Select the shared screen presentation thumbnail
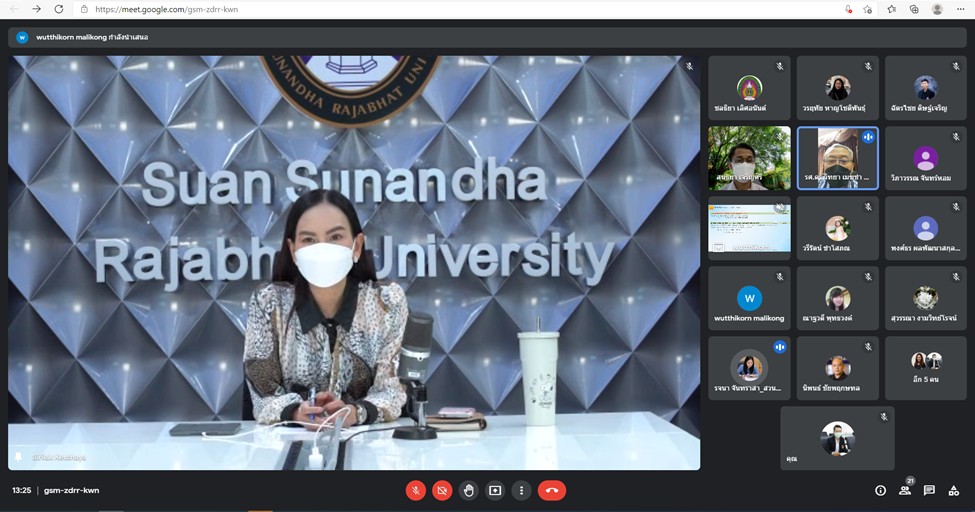The width and height of the screenshot is (975, 512). click(749, 228)
